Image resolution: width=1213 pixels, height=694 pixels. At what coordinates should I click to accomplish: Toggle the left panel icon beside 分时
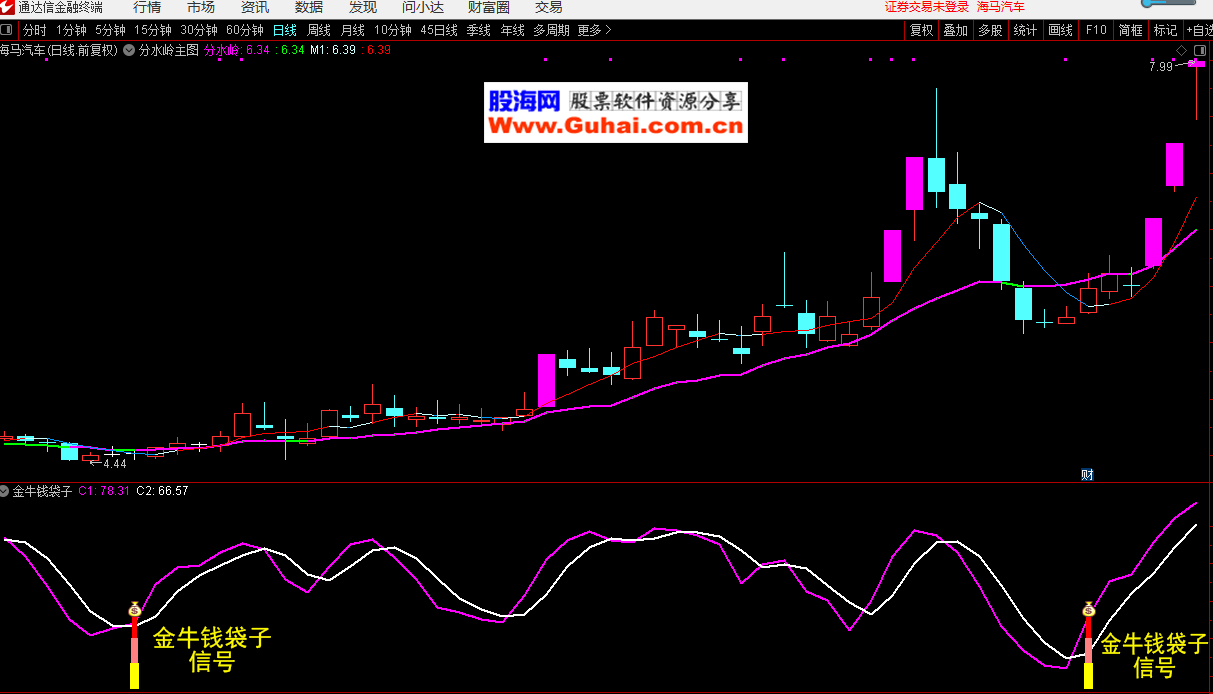click(x=8, y=30)
